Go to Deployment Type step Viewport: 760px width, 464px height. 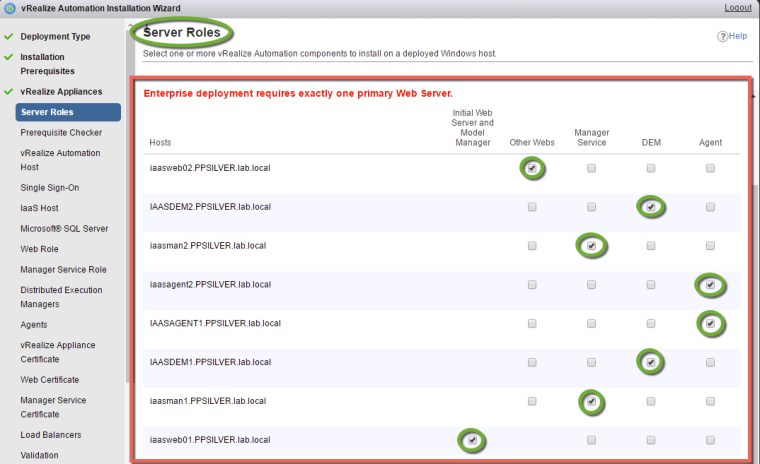pyautogui.click(x=55, y=36)
